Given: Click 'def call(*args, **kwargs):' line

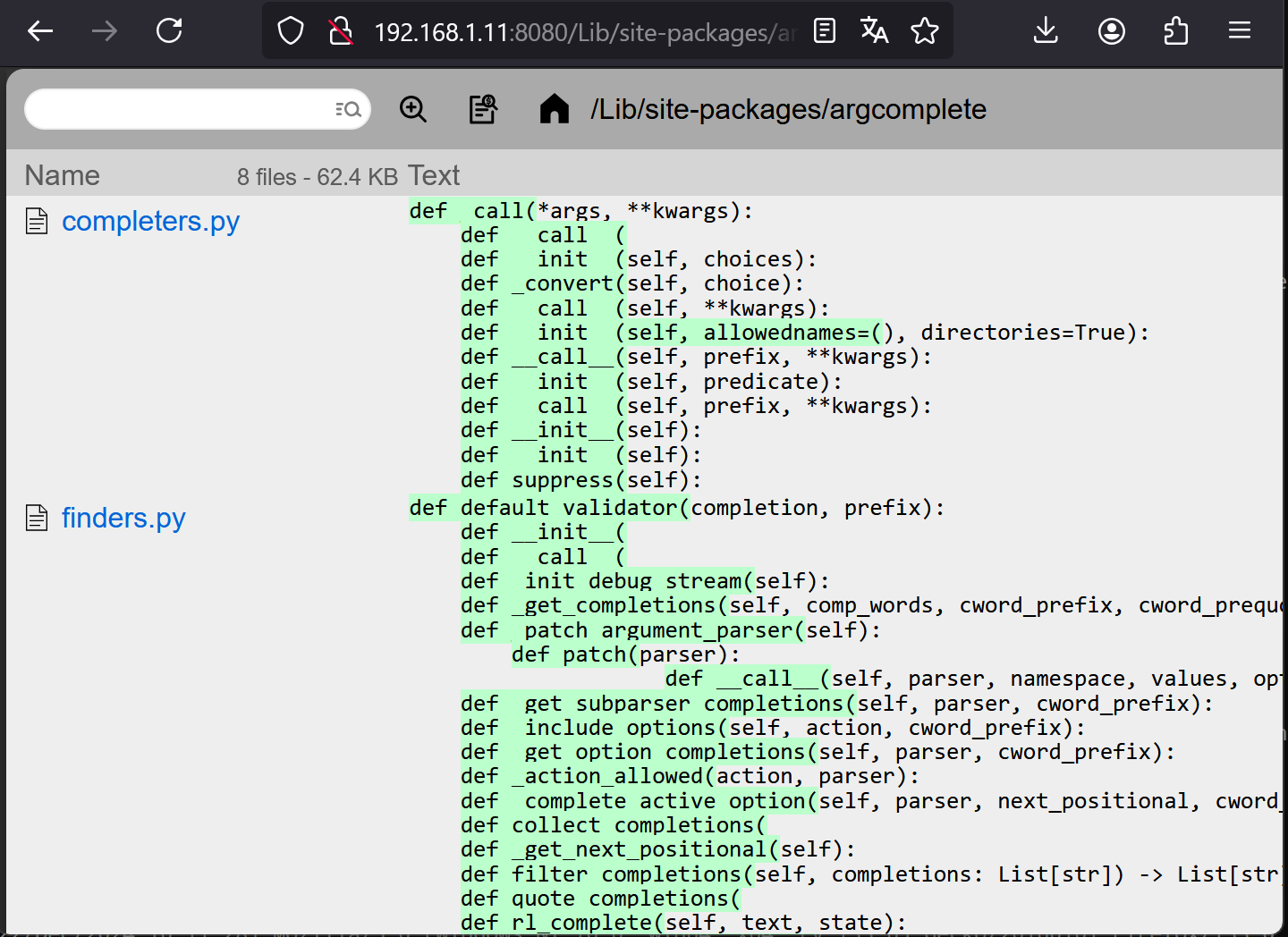Looking at the screenshot, I should [581, 211].
